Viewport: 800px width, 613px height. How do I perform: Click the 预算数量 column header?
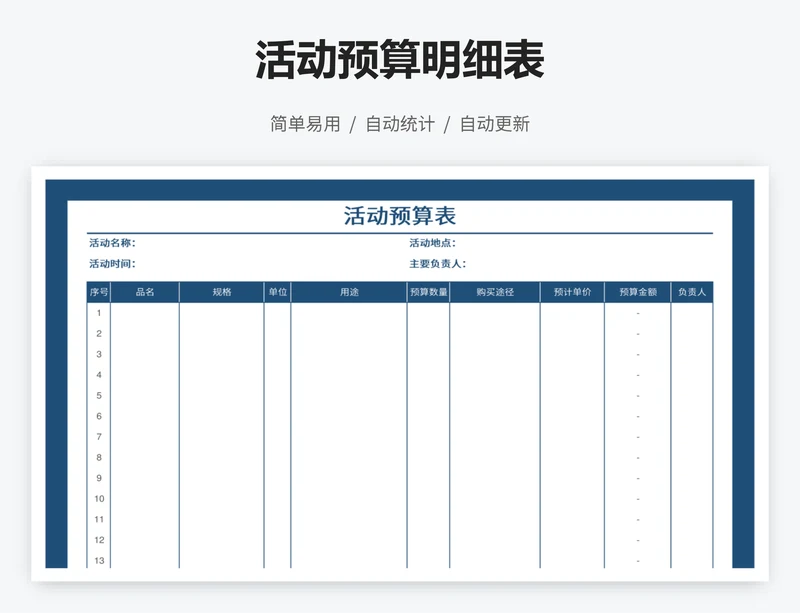[x=429, y=292]
